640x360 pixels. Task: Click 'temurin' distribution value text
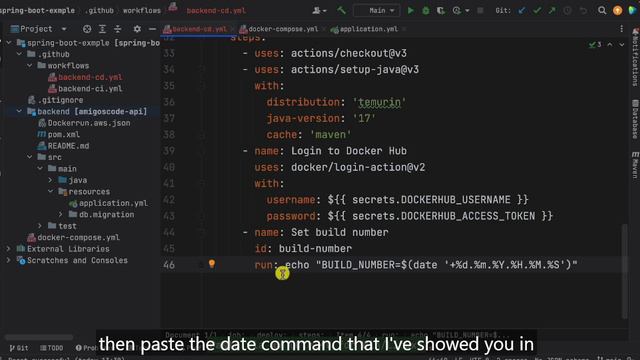click(x=379, y=102)
